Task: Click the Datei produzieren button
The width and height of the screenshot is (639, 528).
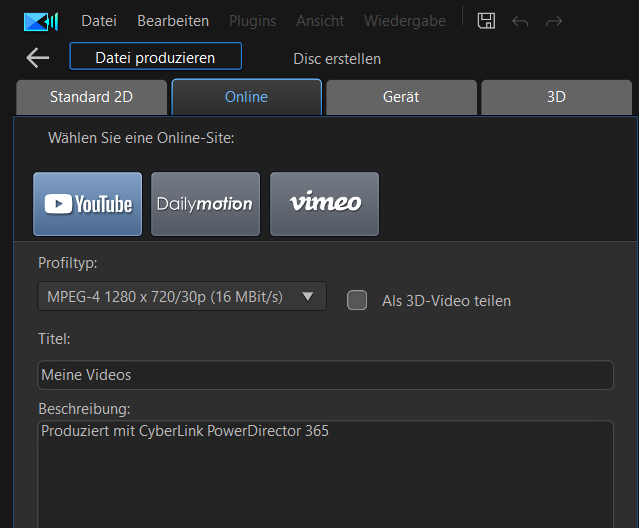Action: point(156,56)
